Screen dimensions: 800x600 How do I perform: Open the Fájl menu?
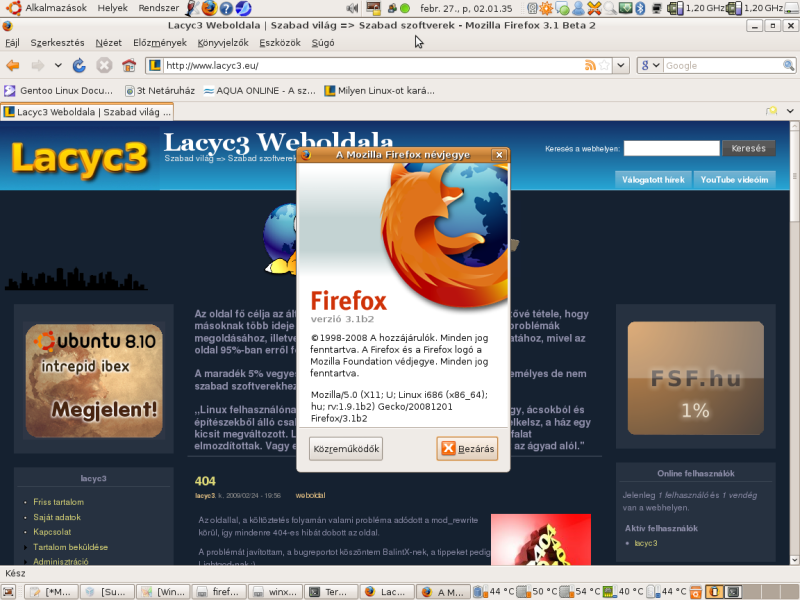coord(12,43)
